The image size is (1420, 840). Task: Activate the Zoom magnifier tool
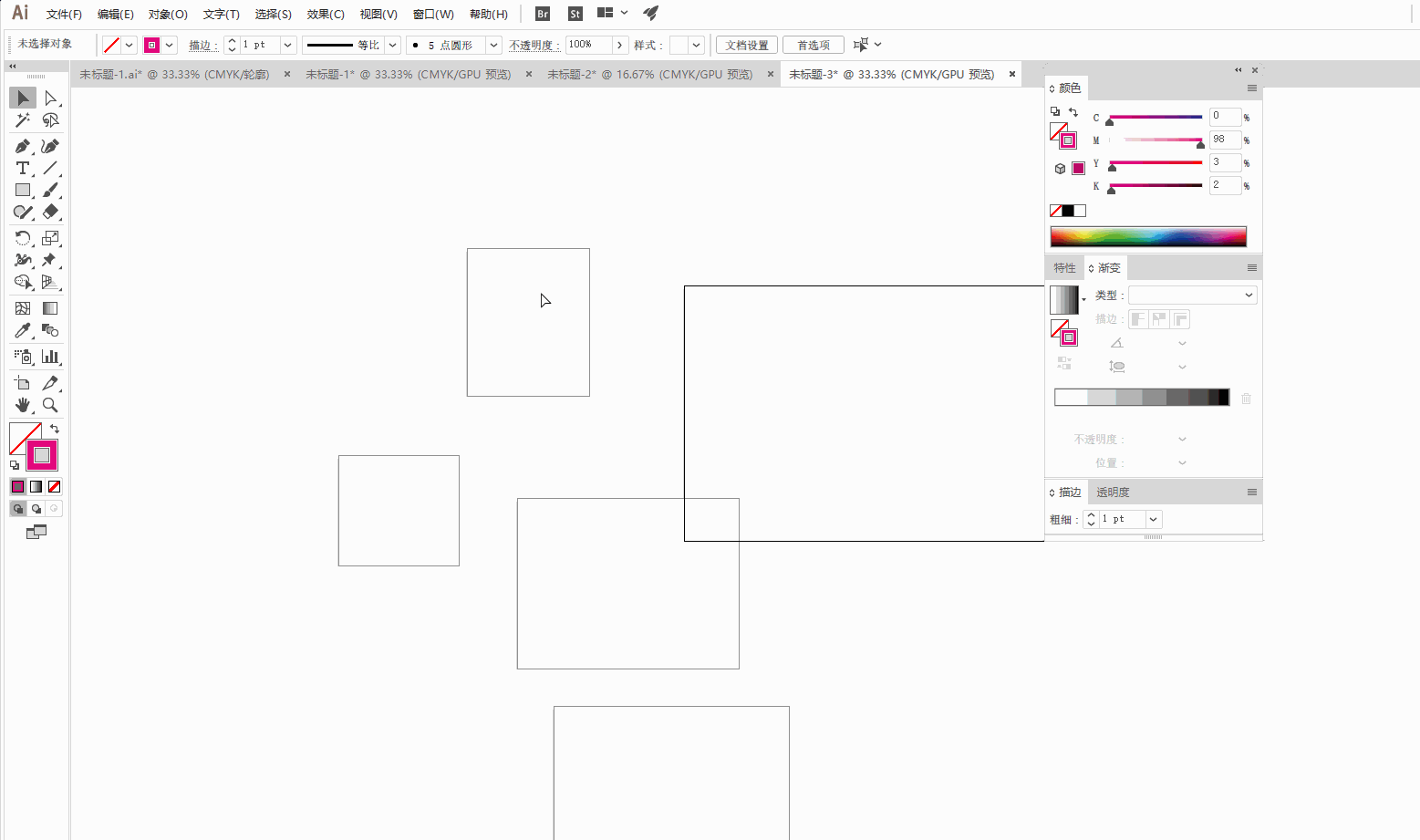50,405
